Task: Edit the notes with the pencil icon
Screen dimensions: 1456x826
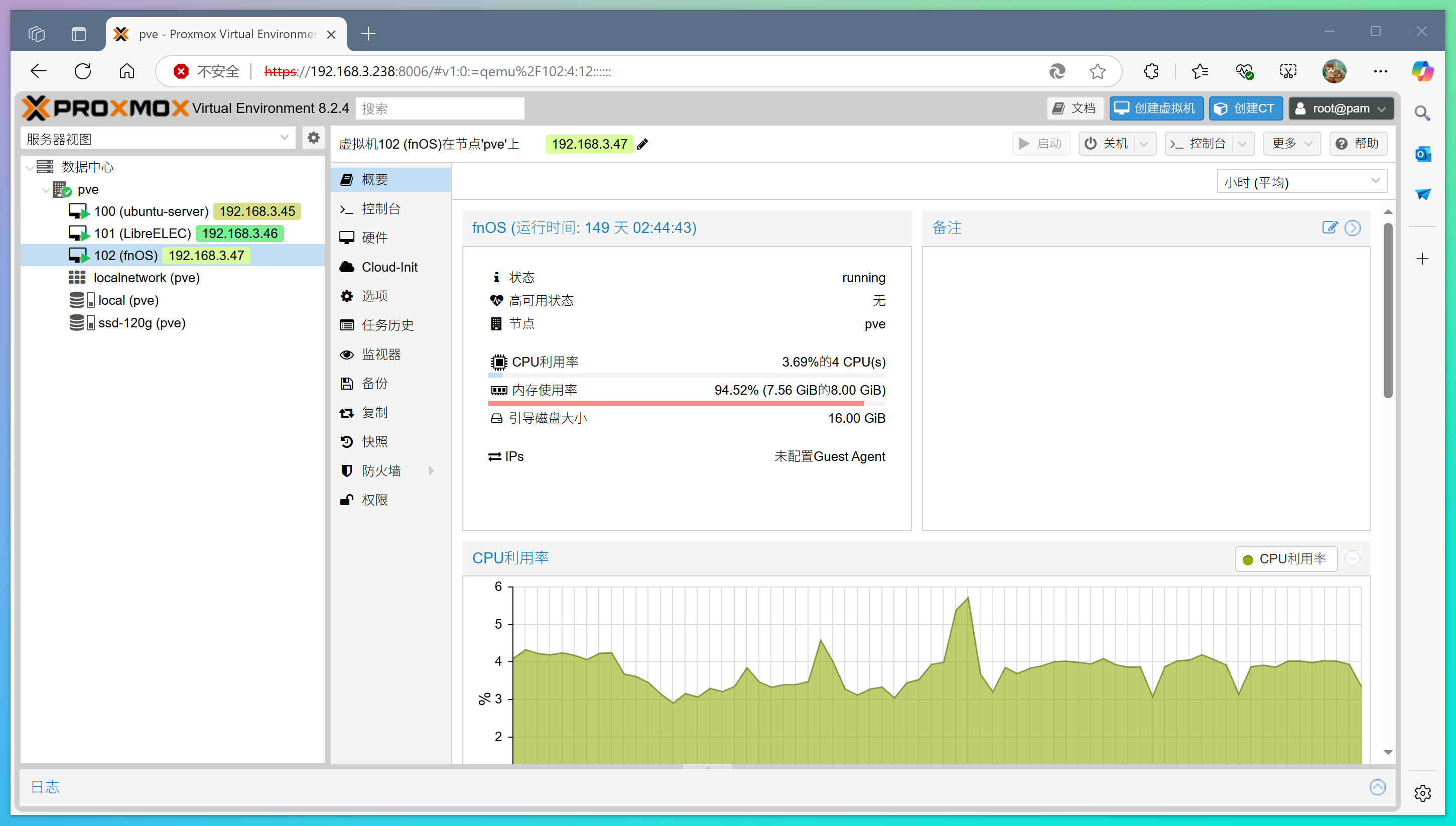Action: coord(1329,227)
